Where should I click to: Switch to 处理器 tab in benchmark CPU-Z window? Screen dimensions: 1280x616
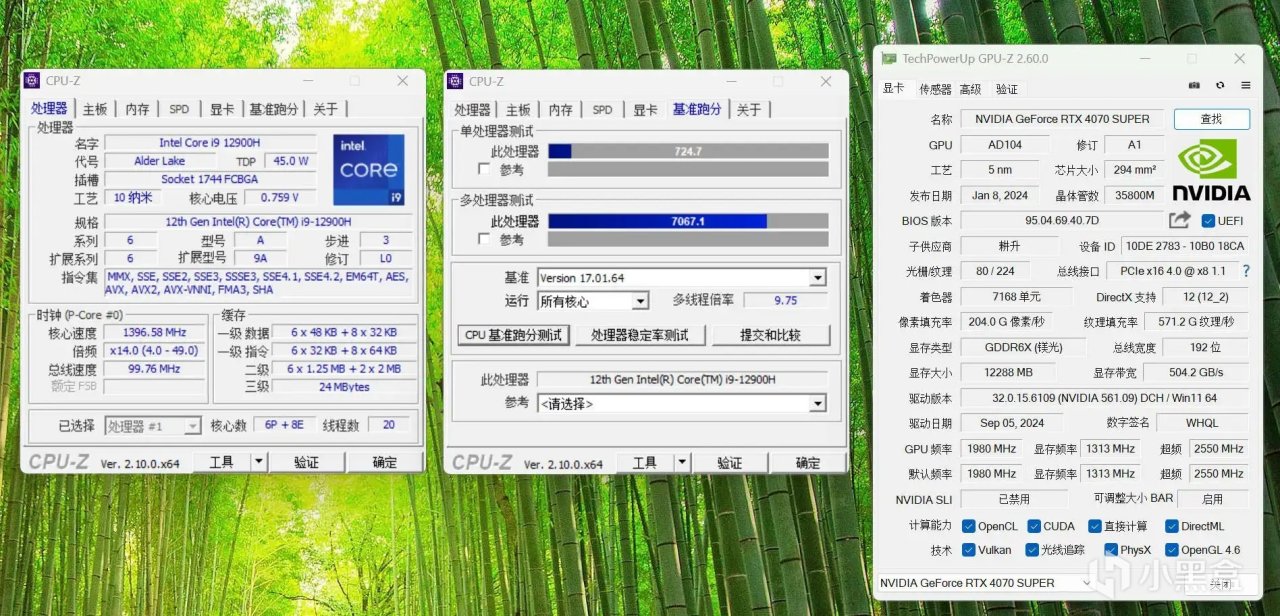(x=473, y=110)
